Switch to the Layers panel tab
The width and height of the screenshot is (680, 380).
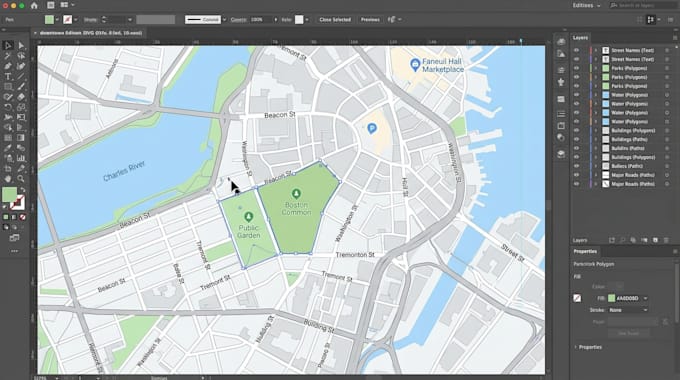(x=580, y=38)
